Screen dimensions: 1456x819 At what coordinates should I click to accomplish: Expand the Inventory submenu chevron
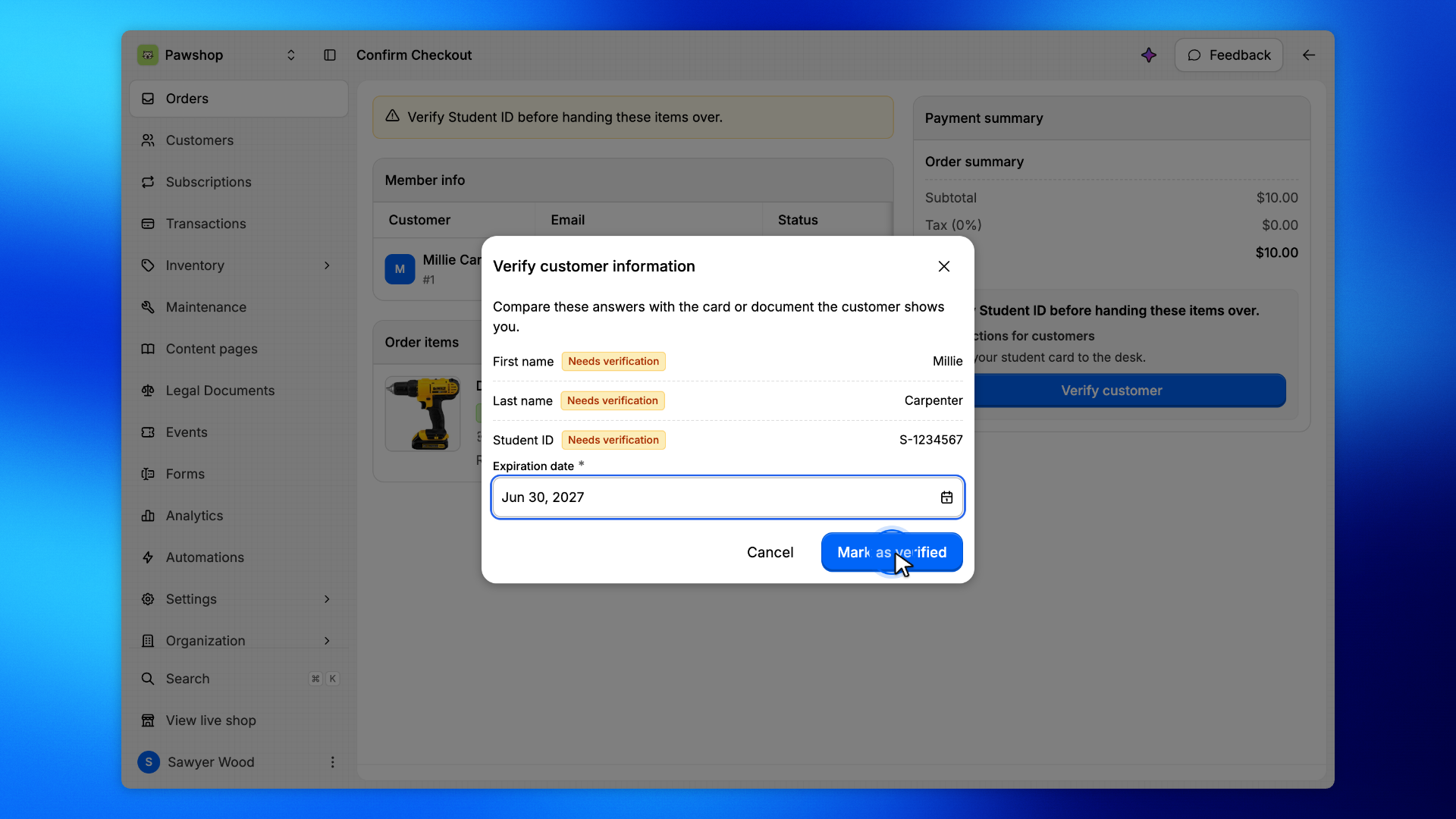327,265
